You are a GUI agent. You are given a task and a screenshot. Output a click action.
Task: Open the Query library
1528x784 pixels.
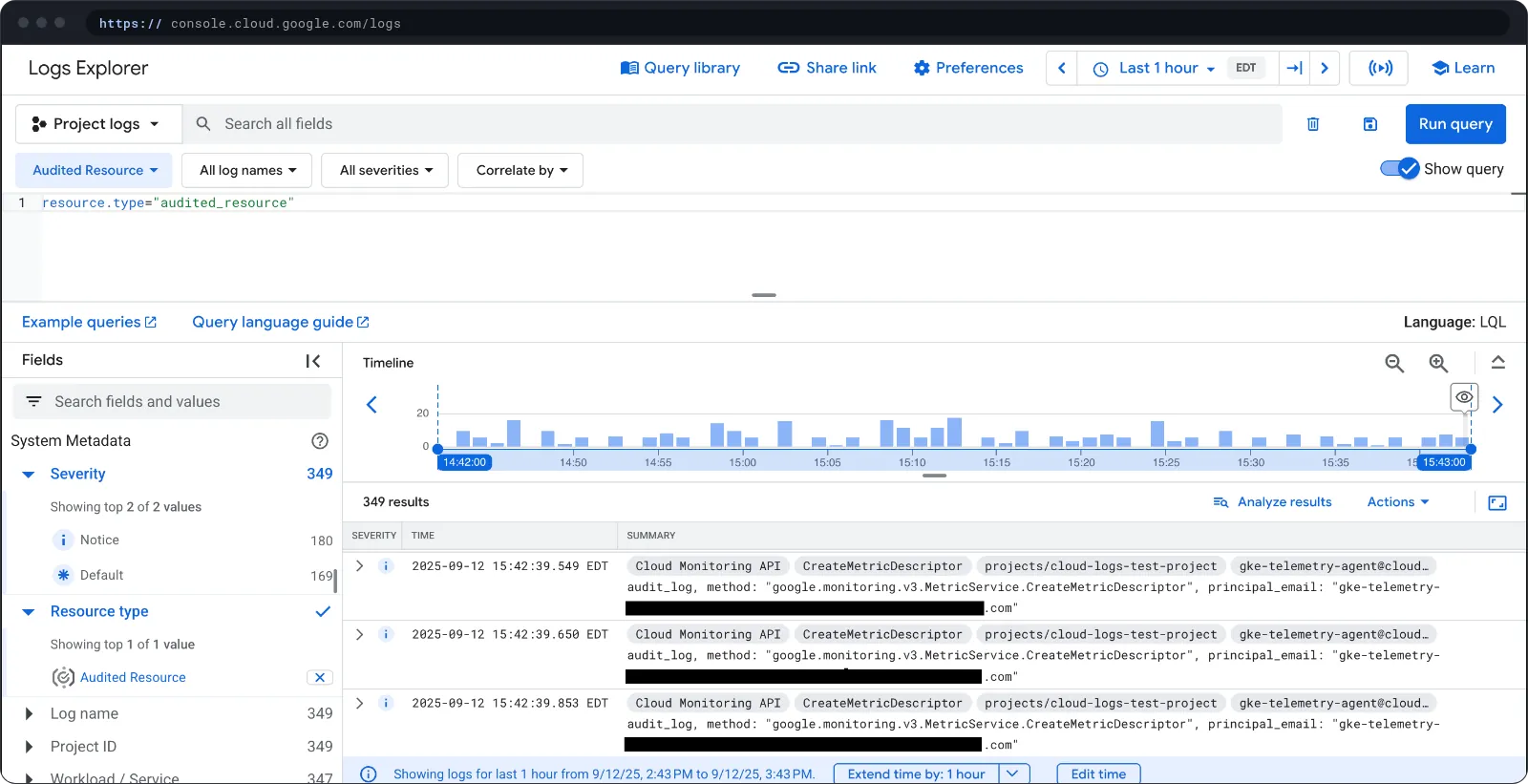[x=680, y=68]
